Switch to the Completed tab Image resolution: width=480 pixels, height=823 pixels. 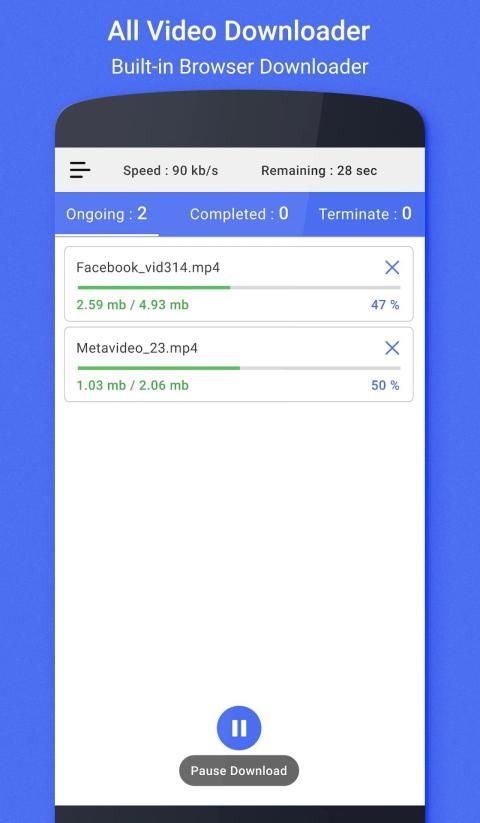pos(239,214)
